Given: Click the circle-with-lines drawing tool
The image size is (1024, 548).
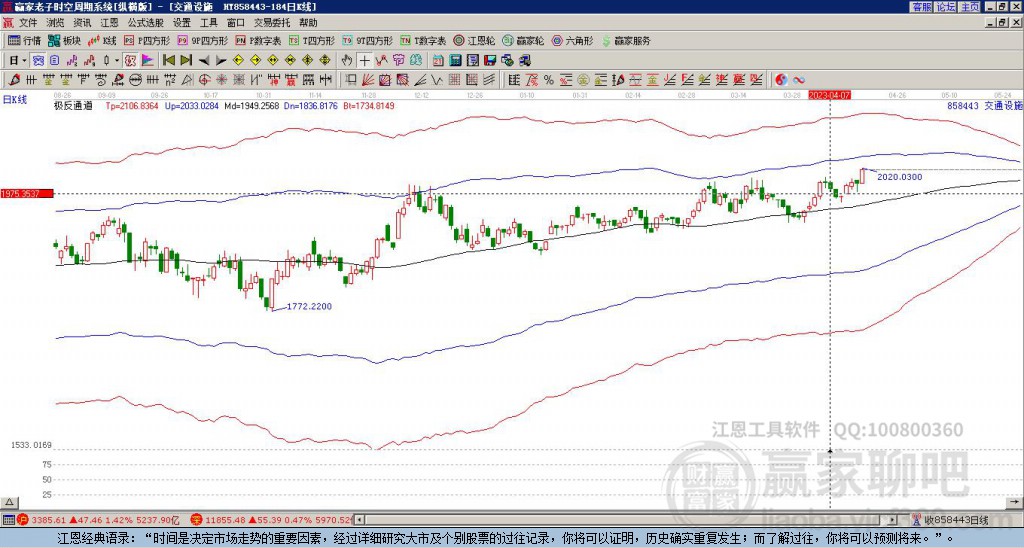Looking at the screenshot, I should [x=135, y=80].
